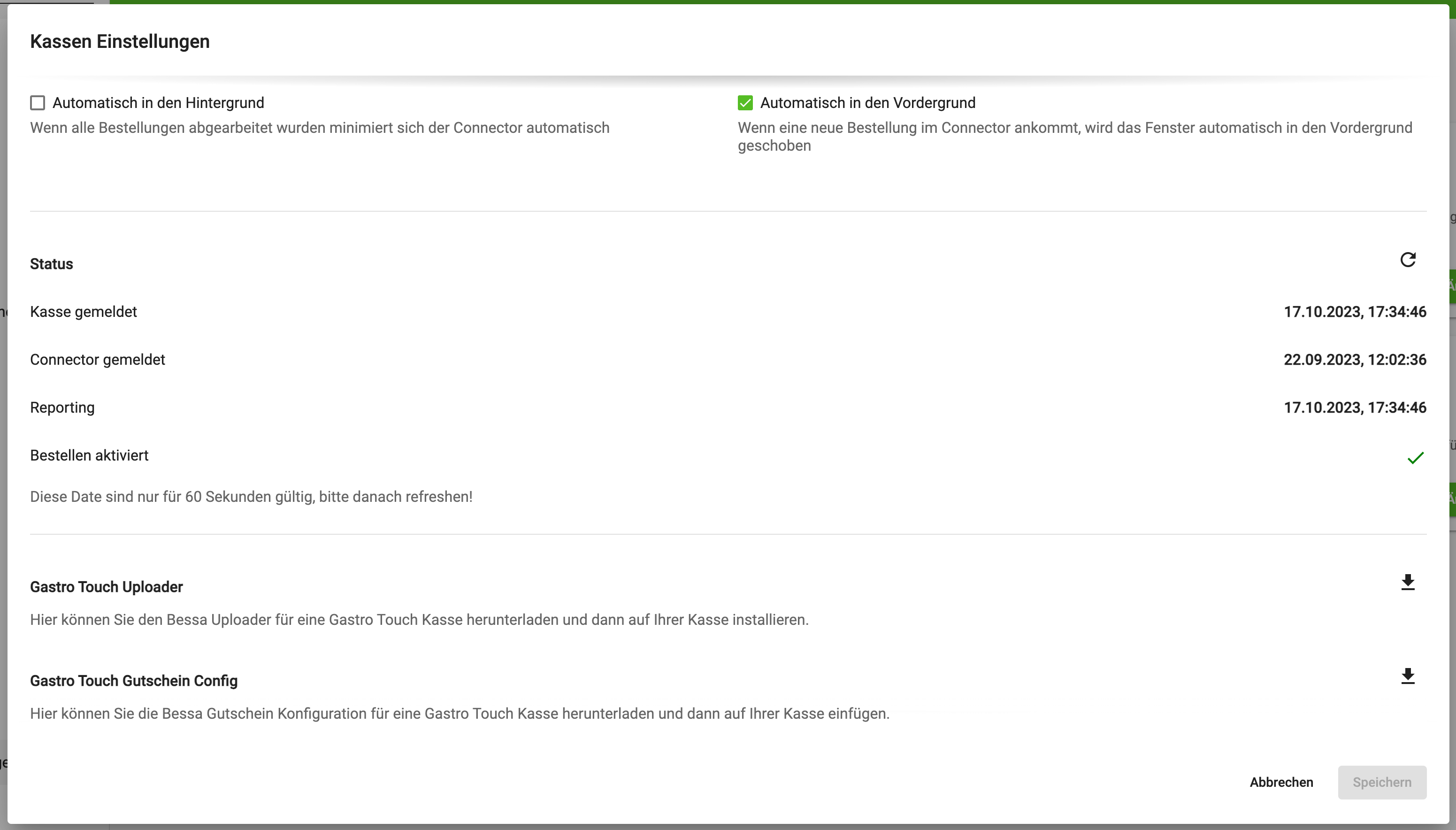This screenshot has height=830, width=1456.
Task: Click the download icon in the Uploader section
Action: (1407, 582)
